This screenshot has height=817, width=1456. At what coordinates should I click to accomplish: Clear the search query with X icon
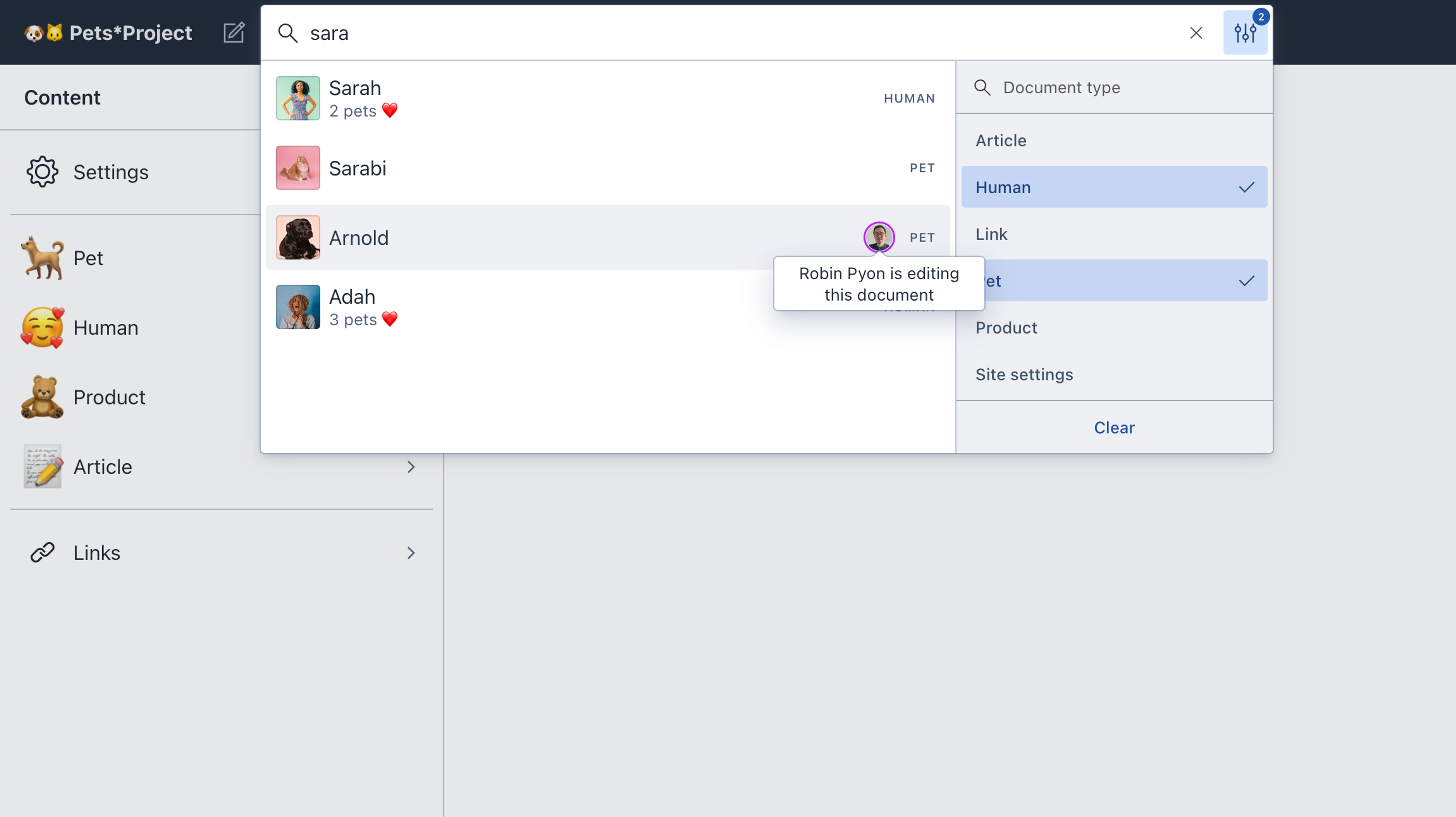[x=1196, y=33]
